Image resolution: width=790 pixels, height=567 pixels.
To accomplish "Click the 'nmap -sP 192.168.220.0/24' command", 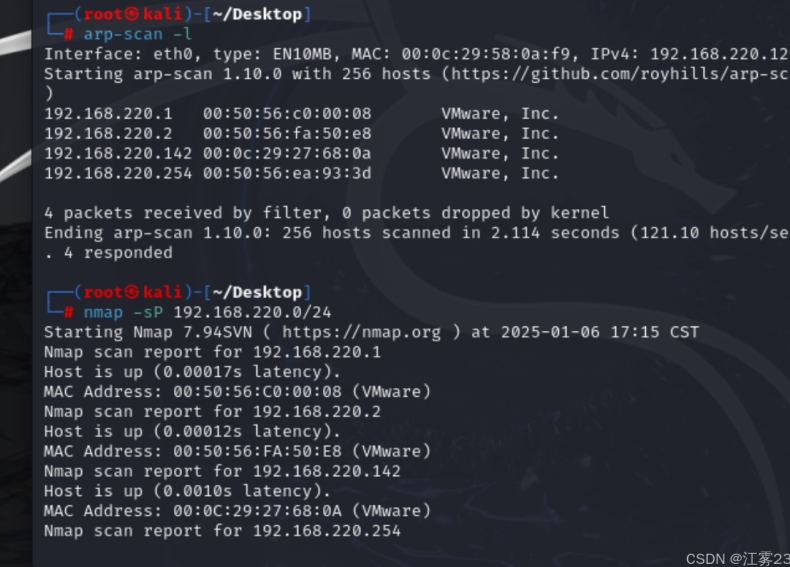I will [207, 312].
